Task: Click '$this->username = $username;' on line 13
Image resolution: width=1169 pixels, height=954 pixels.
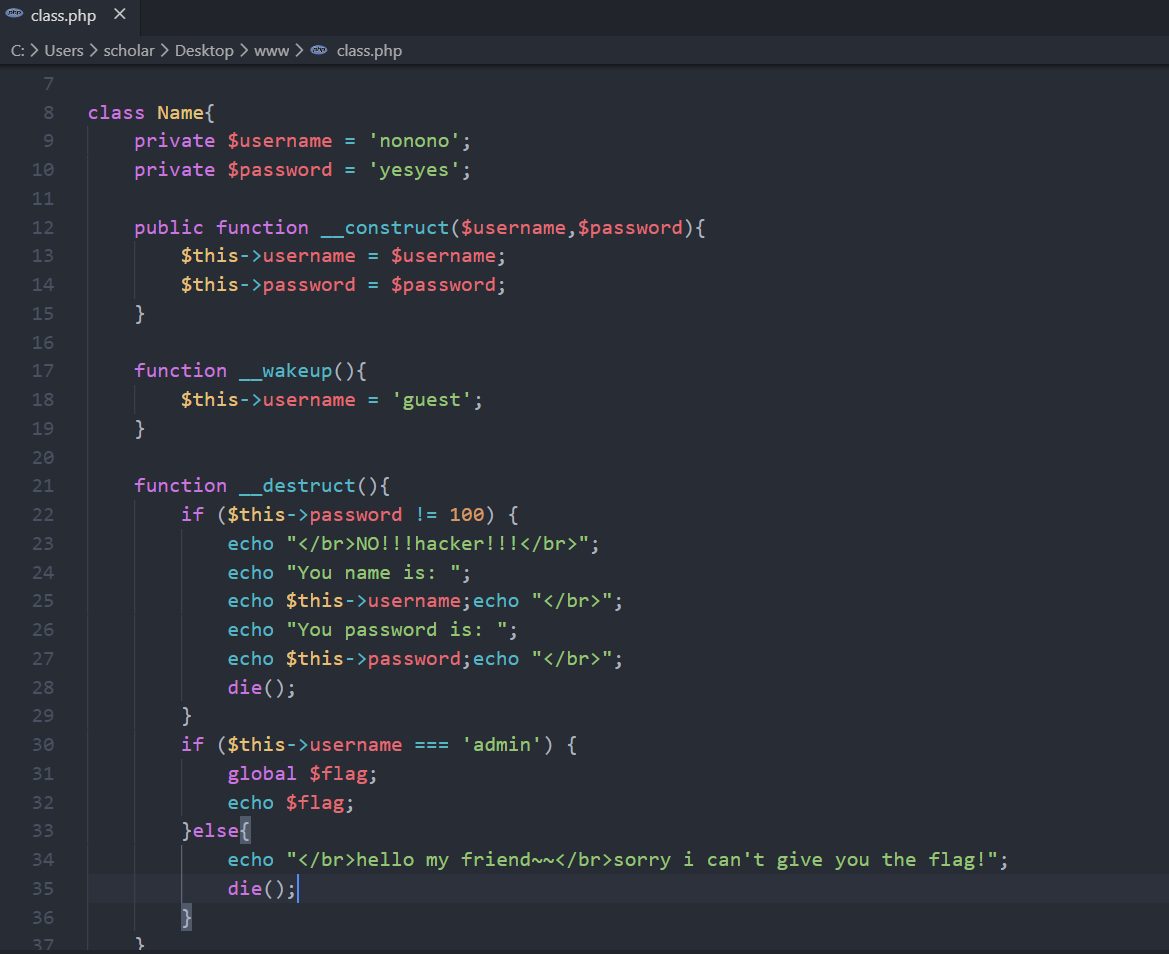Action: coord(343,256)
